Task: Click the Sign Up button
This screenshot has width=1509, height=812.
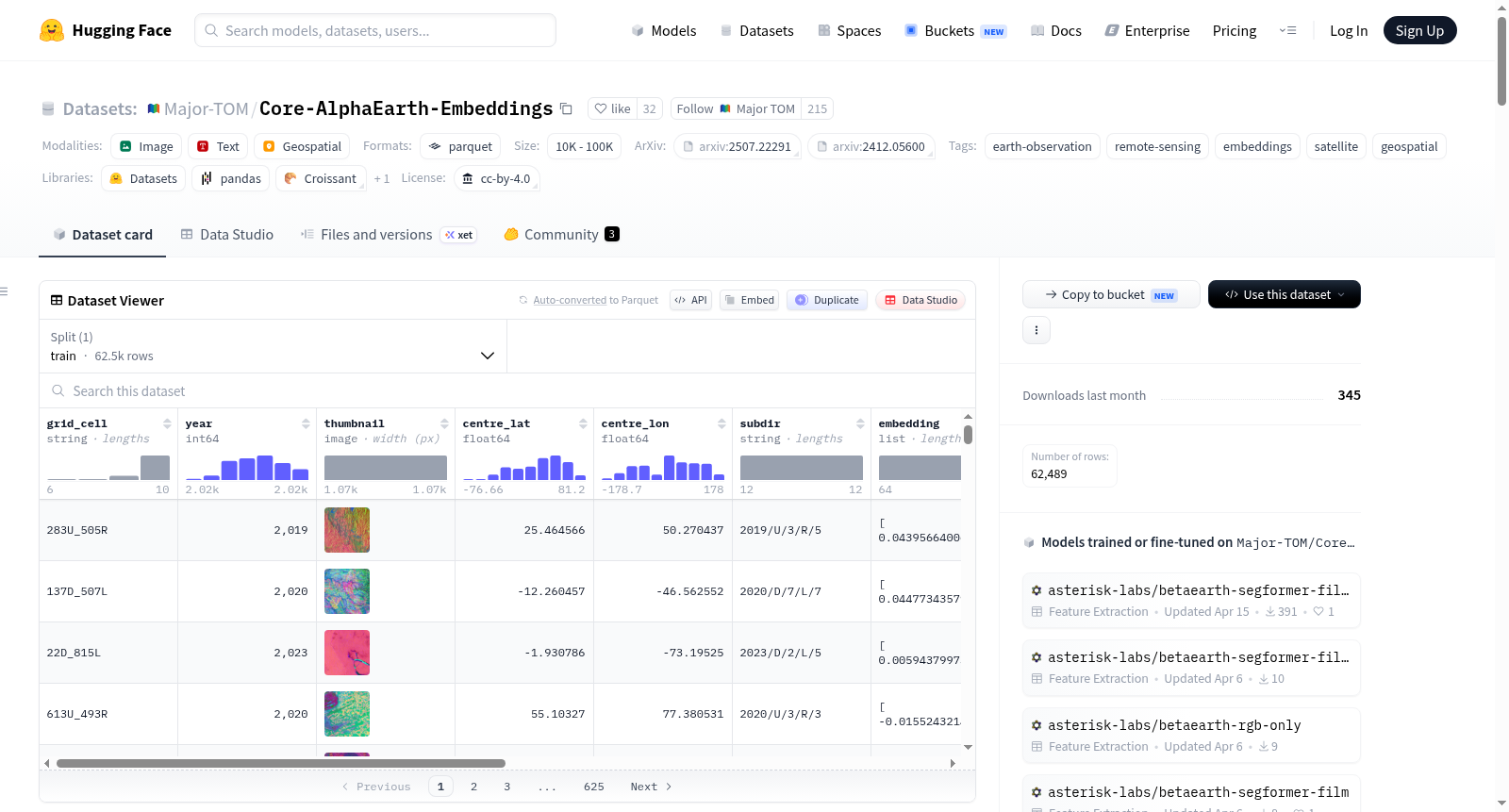Action: click(x=1419, y=30)
